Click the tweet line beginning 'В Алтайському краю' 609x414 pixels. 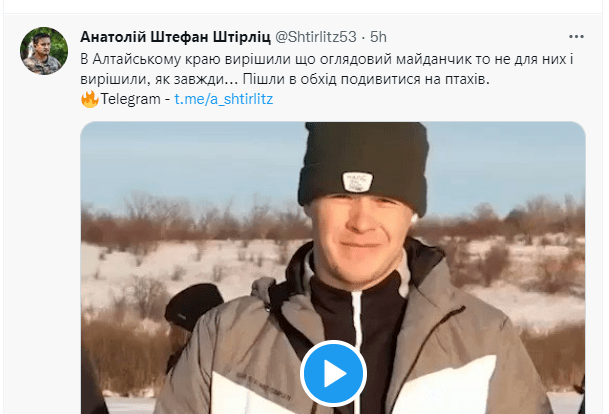pos(327,59)
